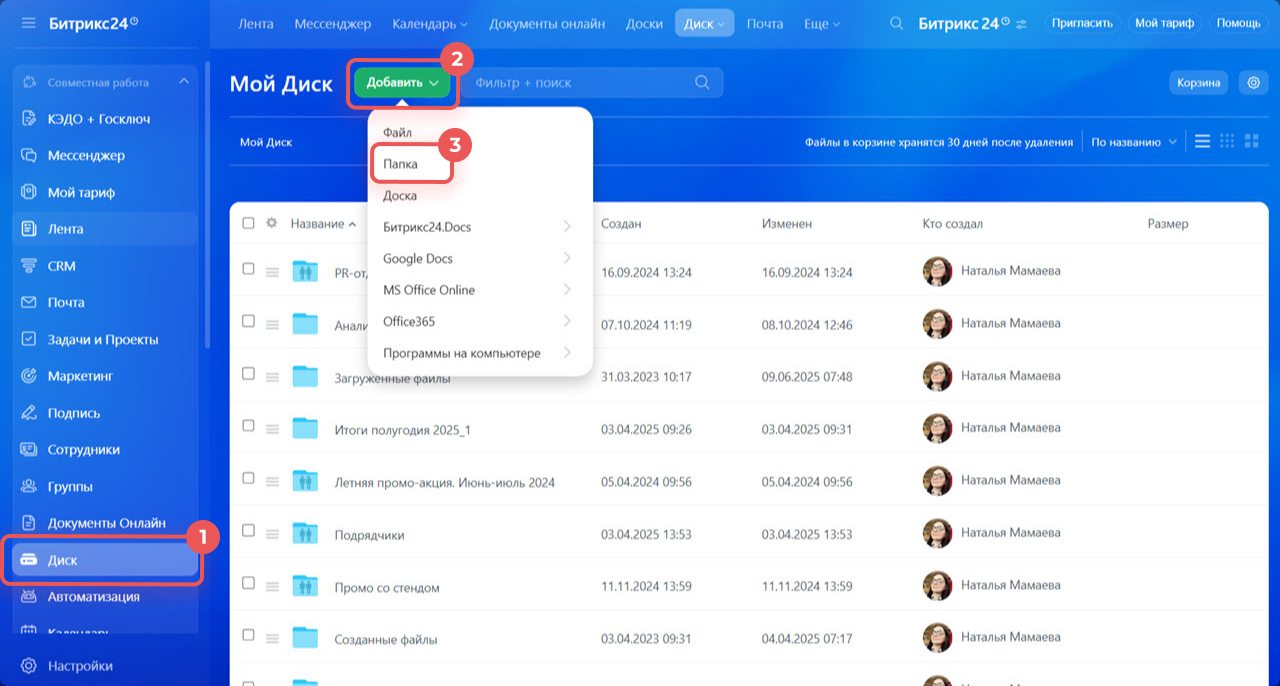Check the box for the folder created 16.09.2024
The width and height of the screenshot is (1280, 686).
(248, 269)
